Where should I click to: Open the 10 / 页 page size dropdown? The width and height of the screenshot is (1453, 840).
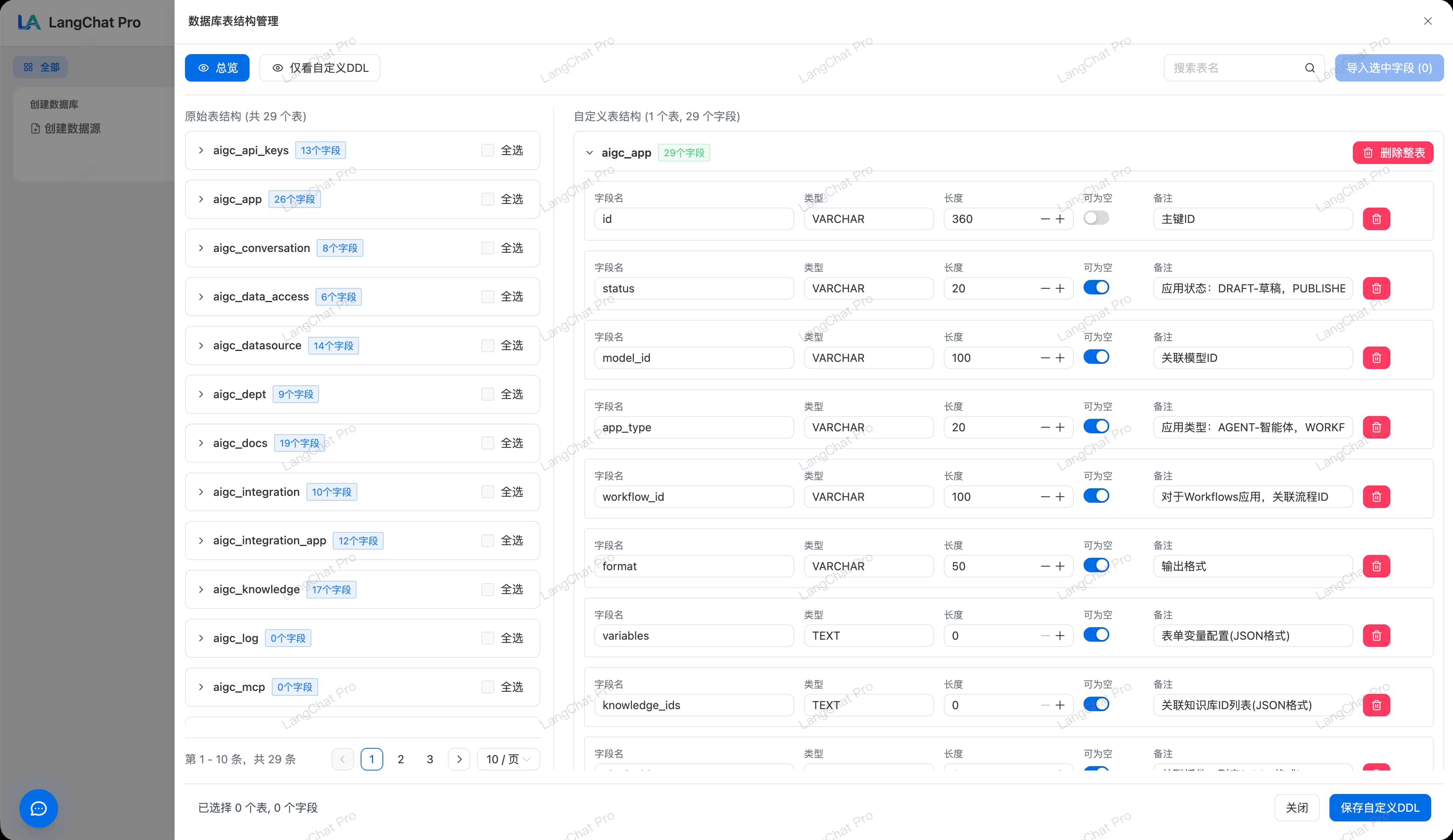[508, 759]
